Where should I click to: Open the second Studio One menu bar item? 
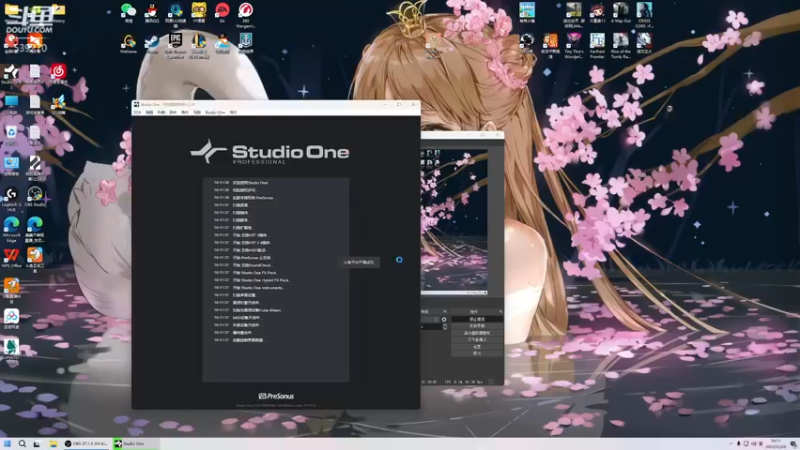149,112
